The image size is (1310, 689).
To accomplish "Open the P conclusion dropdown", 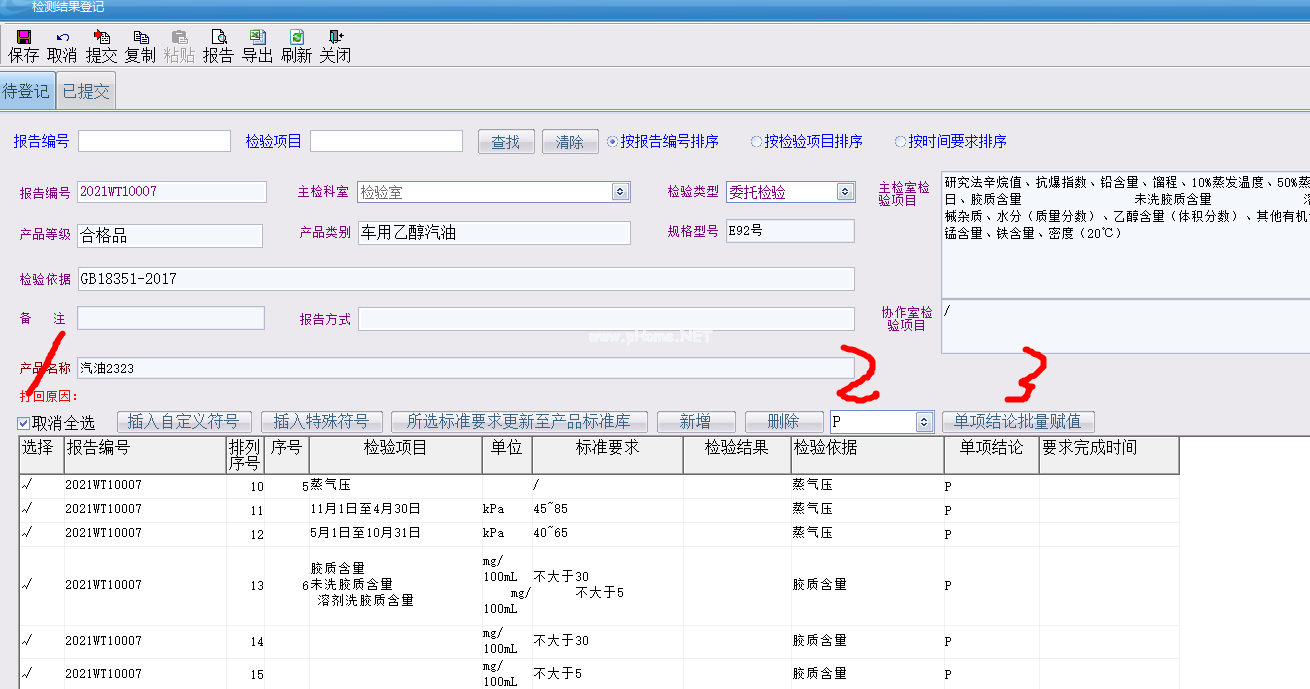I will click(925, 421).
